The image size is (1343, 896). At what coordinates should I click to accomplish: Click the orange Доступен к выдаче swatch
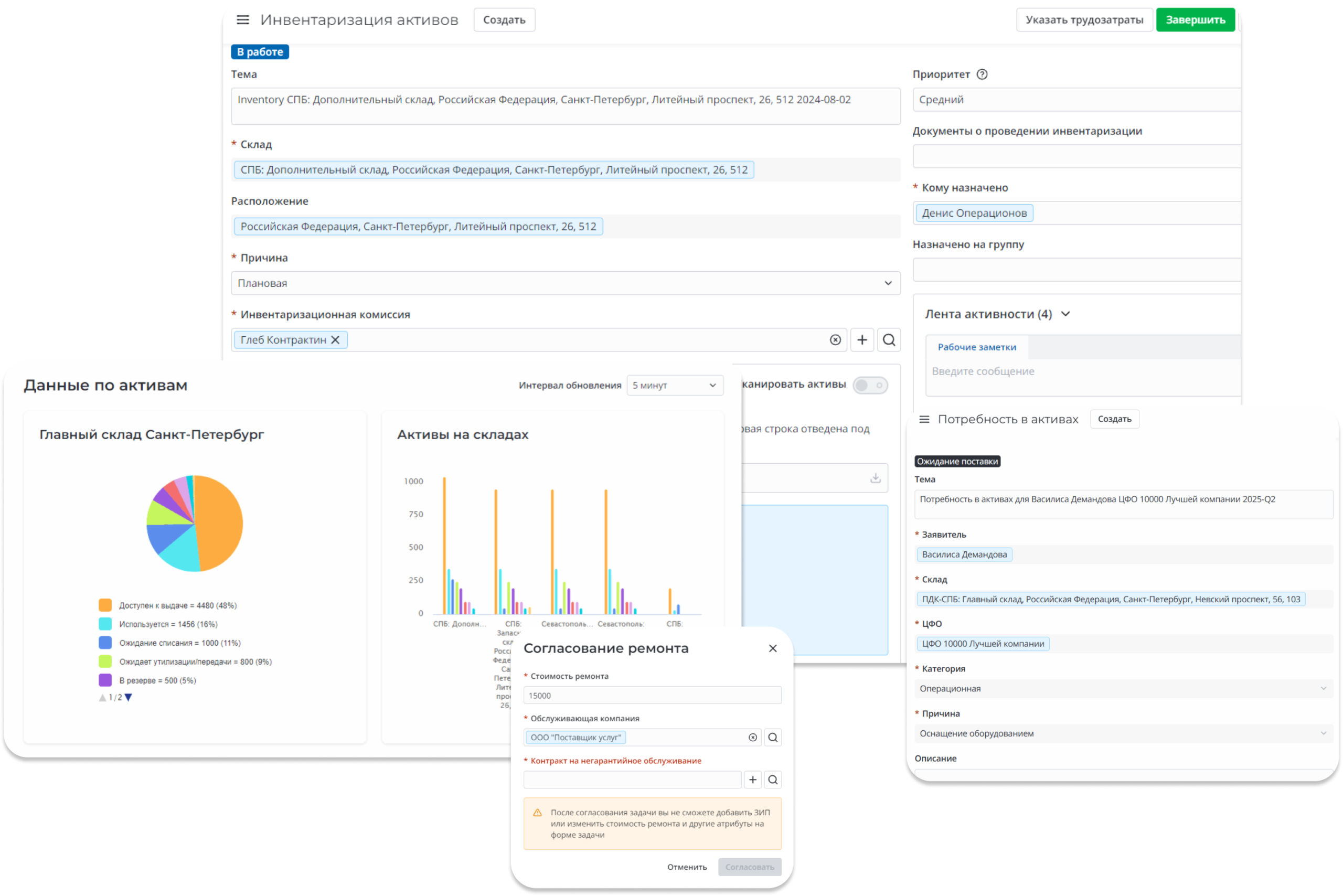[105, 605]
